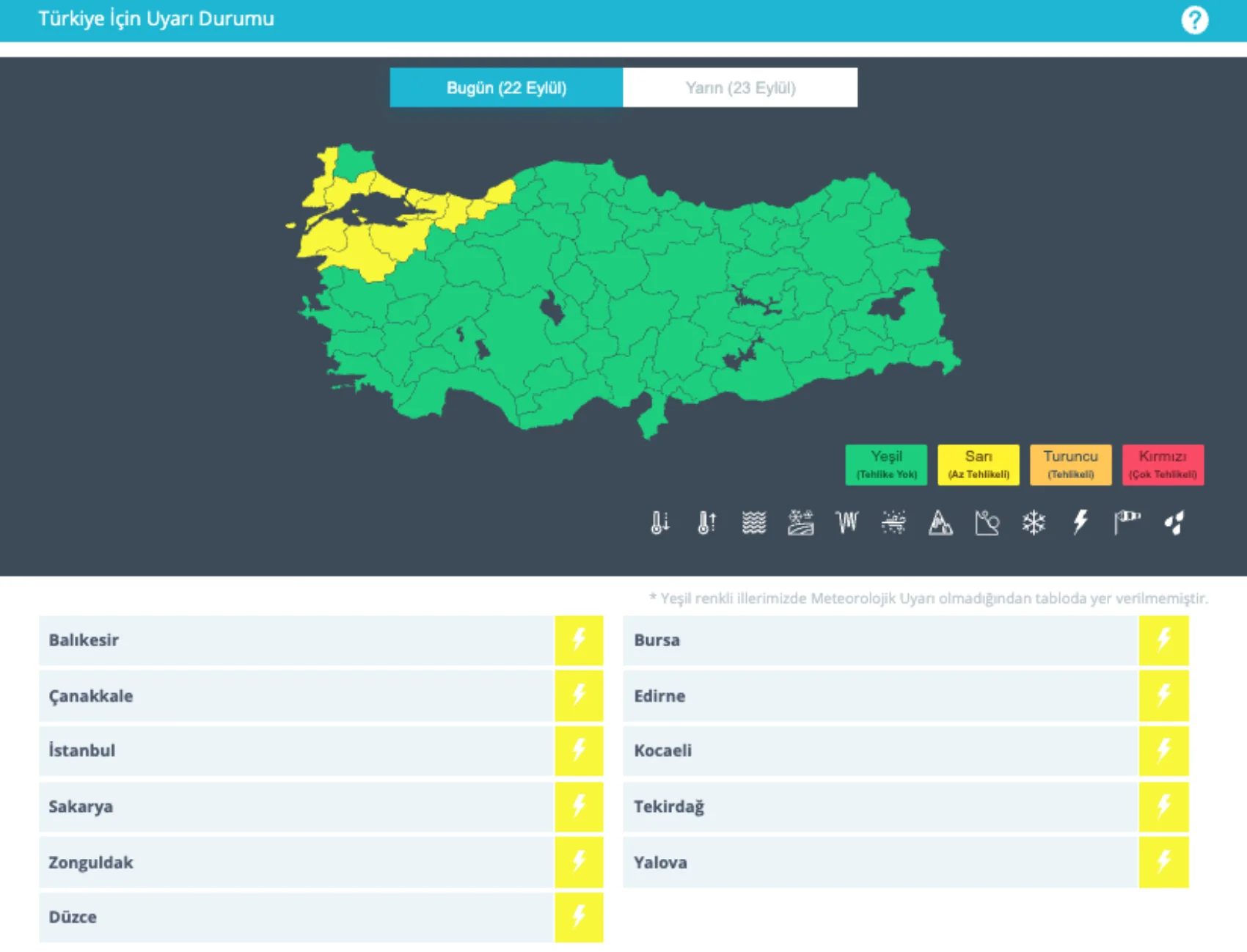Viewport: 1247px width, 952px height.
Task: Open the İstanbul warning row
Action: click(x=321, y=750)
